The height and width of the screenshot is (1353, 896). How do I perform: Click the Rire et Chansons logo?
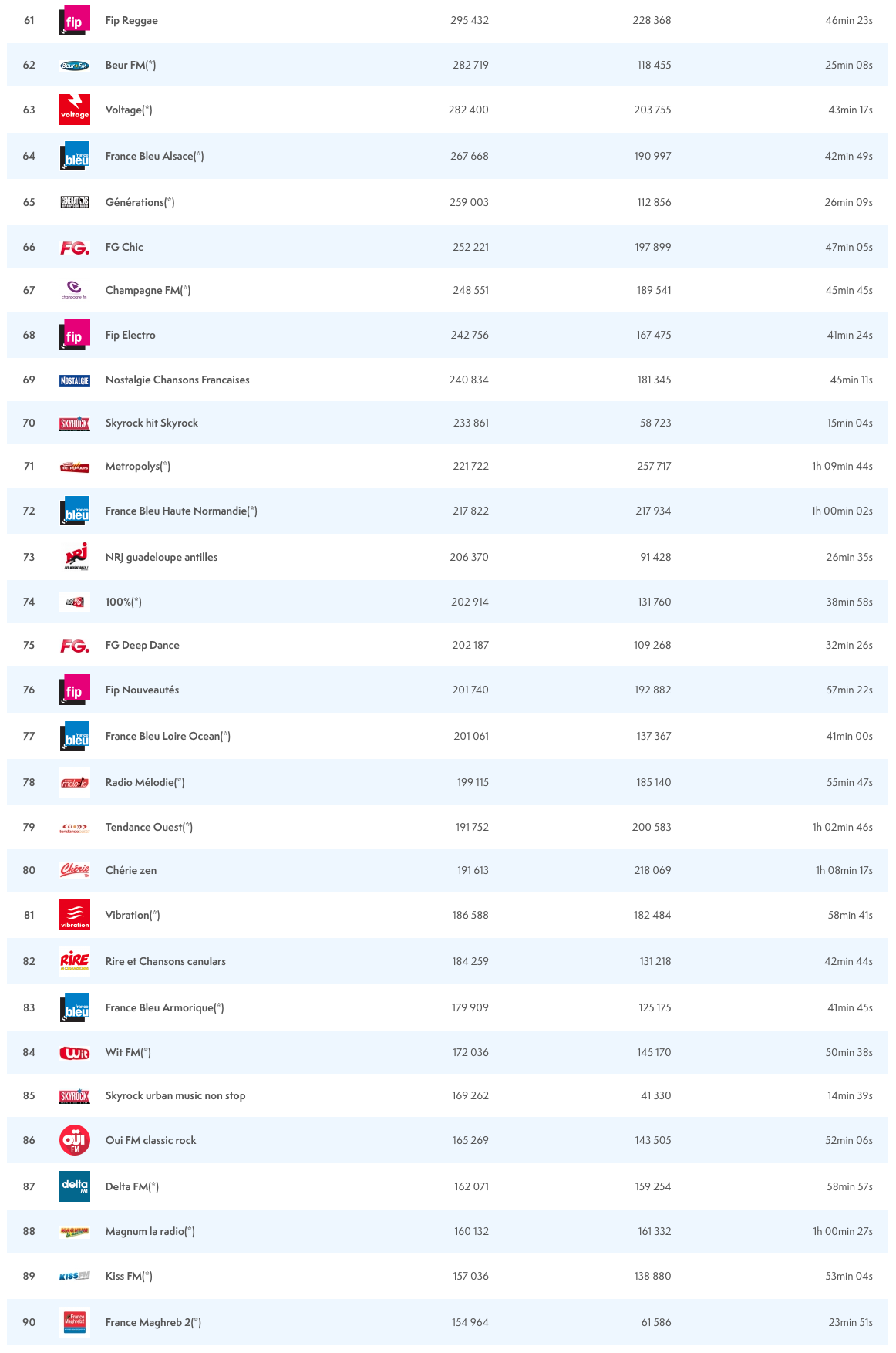[x=75, y=961]
